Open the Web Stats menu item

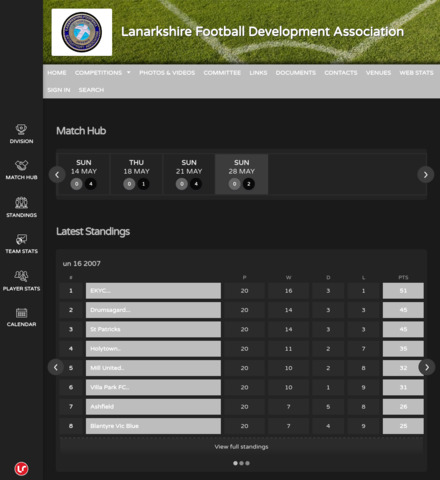[416, 73]
